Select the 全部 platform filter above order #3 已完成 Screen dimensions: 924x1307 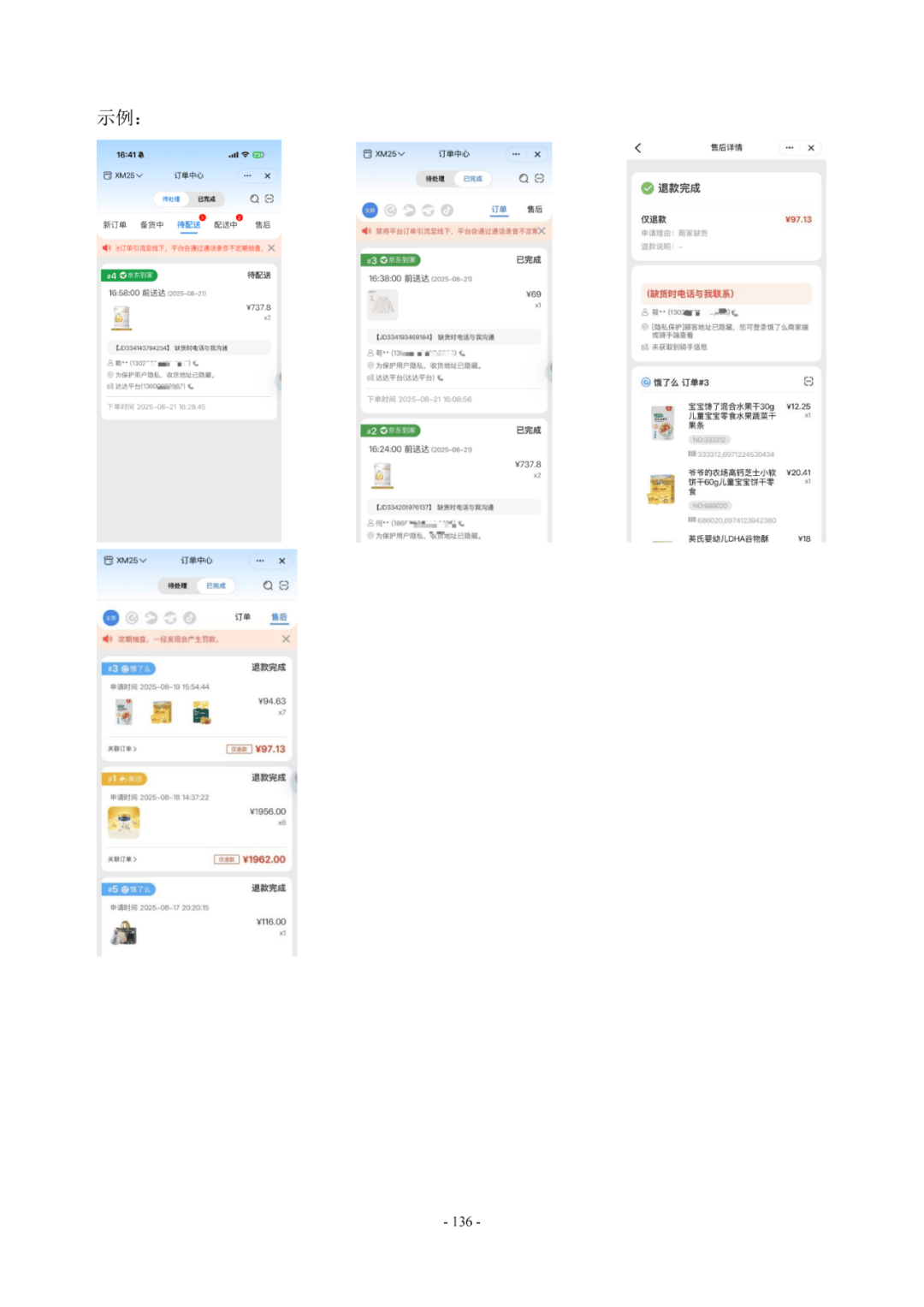pos(370,210)
